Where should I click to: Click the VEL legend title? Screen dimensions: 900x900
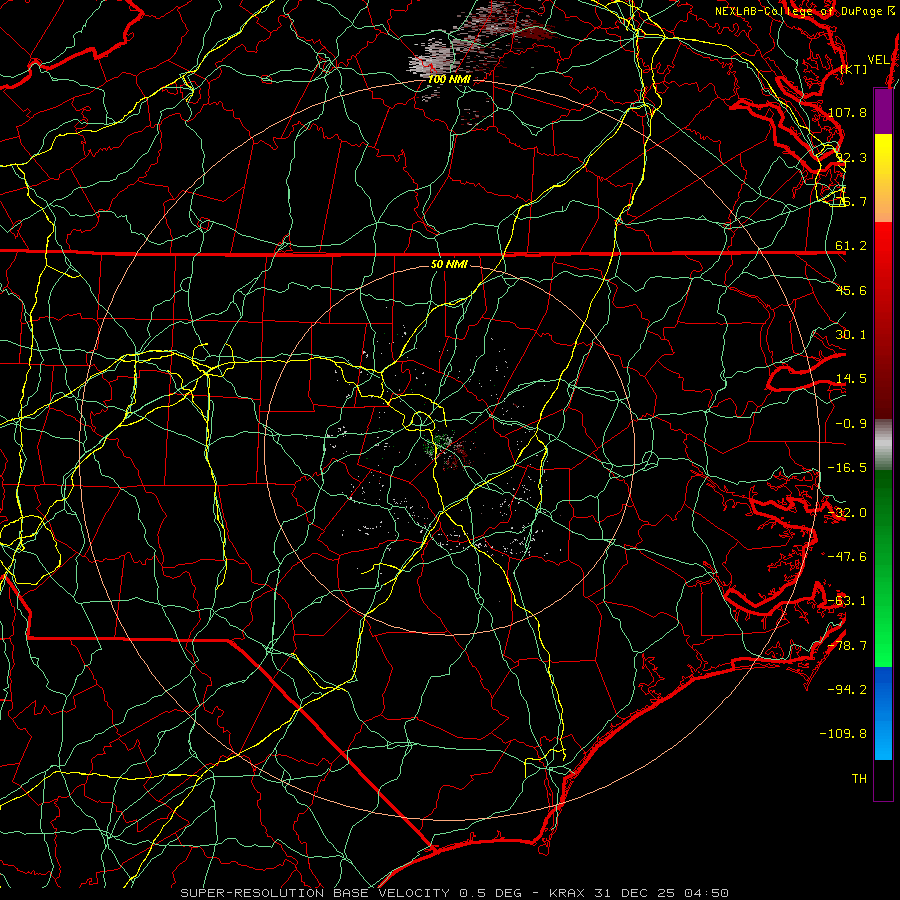878,59
